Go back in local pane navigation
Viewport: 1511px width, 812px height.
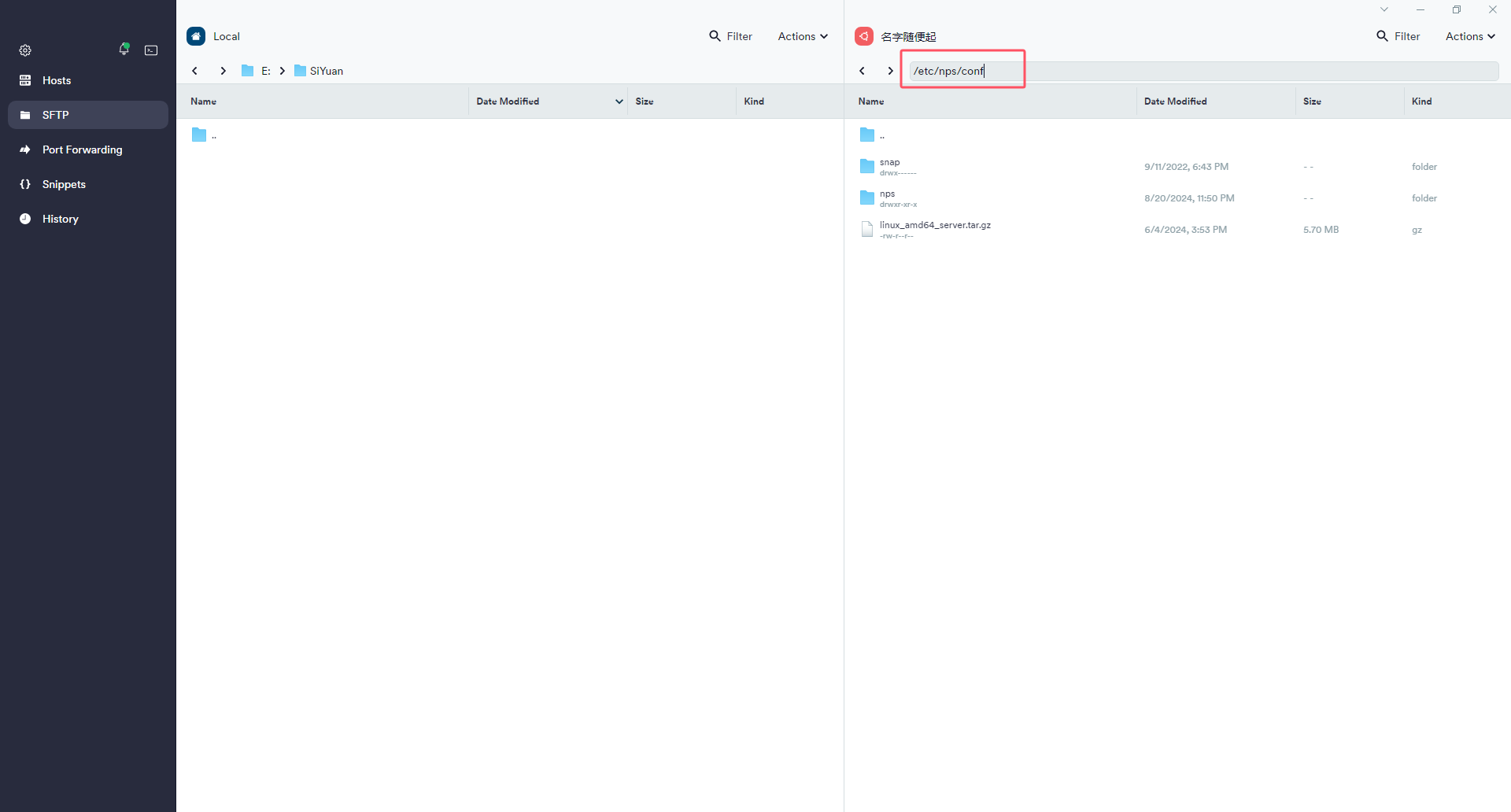click(195, 71)
